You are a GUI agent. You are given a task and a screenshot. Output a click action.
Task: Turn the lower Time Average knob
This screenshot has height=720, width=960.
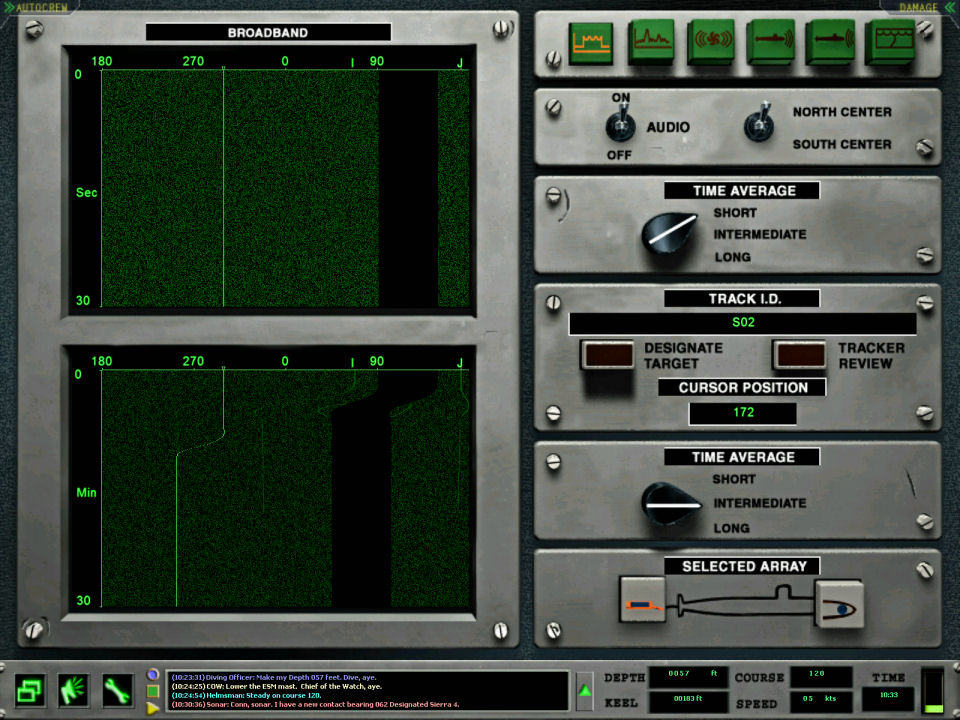click(x=670, y=504)
